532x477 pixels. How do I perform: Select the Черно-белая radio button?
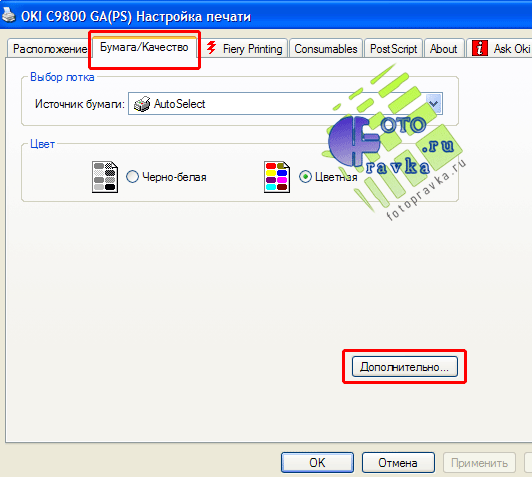pos(132,177)
